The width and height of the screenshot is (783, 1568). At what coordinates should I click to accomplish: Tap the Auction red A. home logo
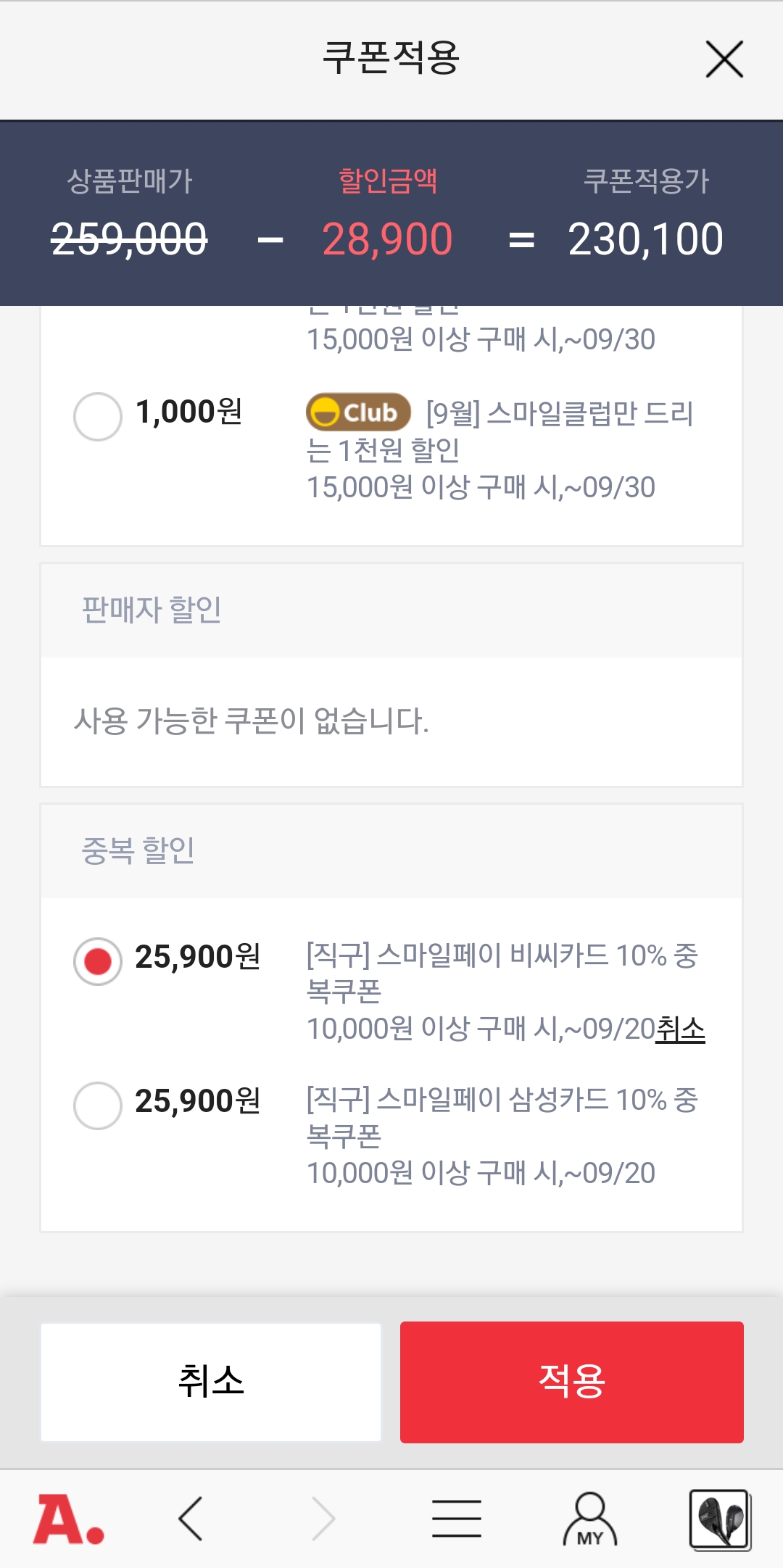coord(69,1519)
